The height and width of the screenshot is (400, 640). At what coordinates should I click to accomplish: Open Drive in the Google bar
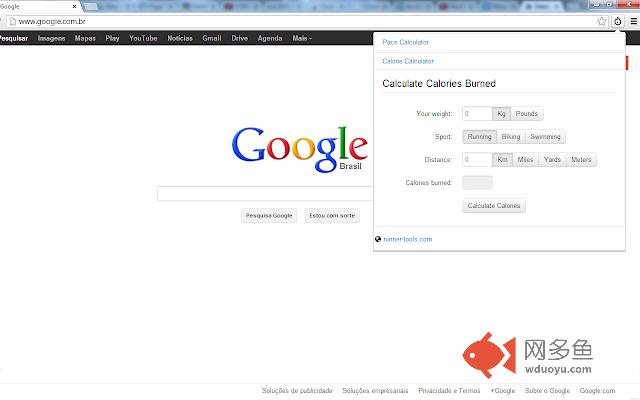pos(240,38)
